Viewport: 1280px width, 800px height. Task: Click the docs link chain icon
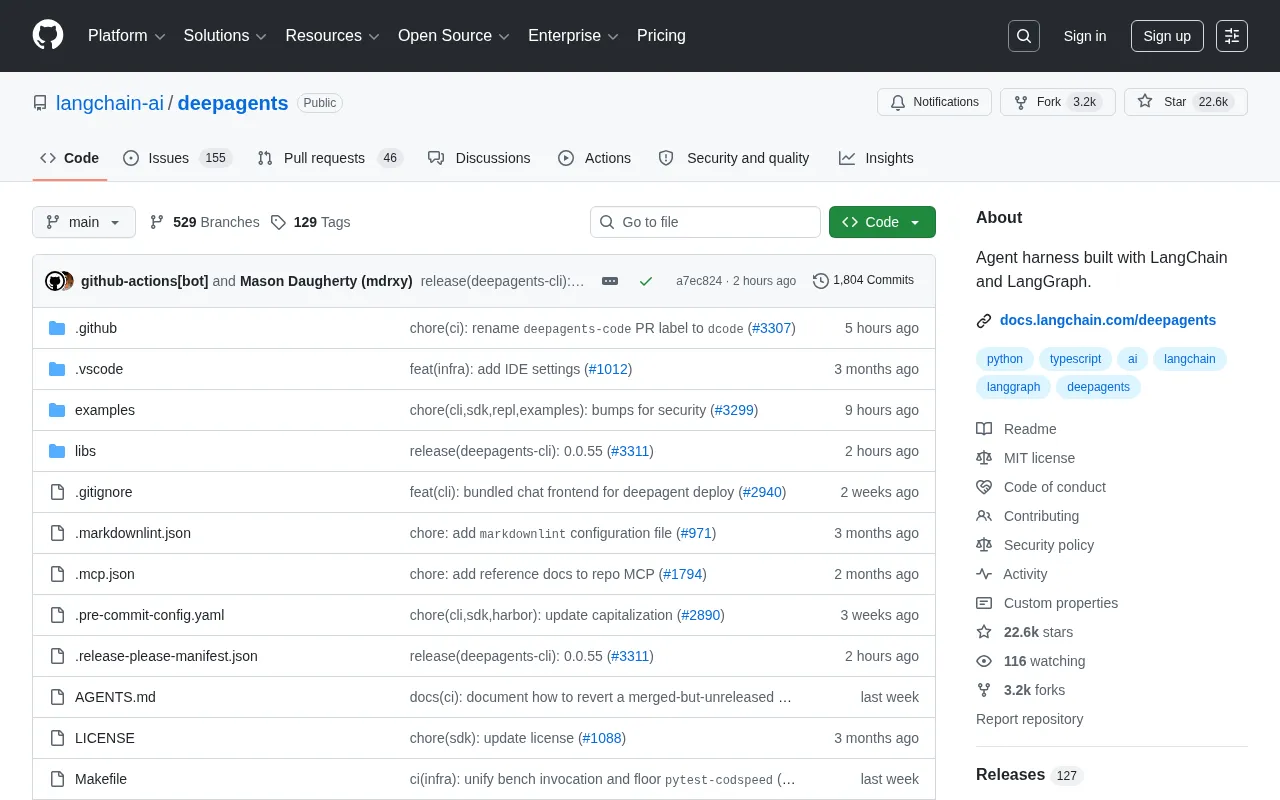click(x=984, y=321)
